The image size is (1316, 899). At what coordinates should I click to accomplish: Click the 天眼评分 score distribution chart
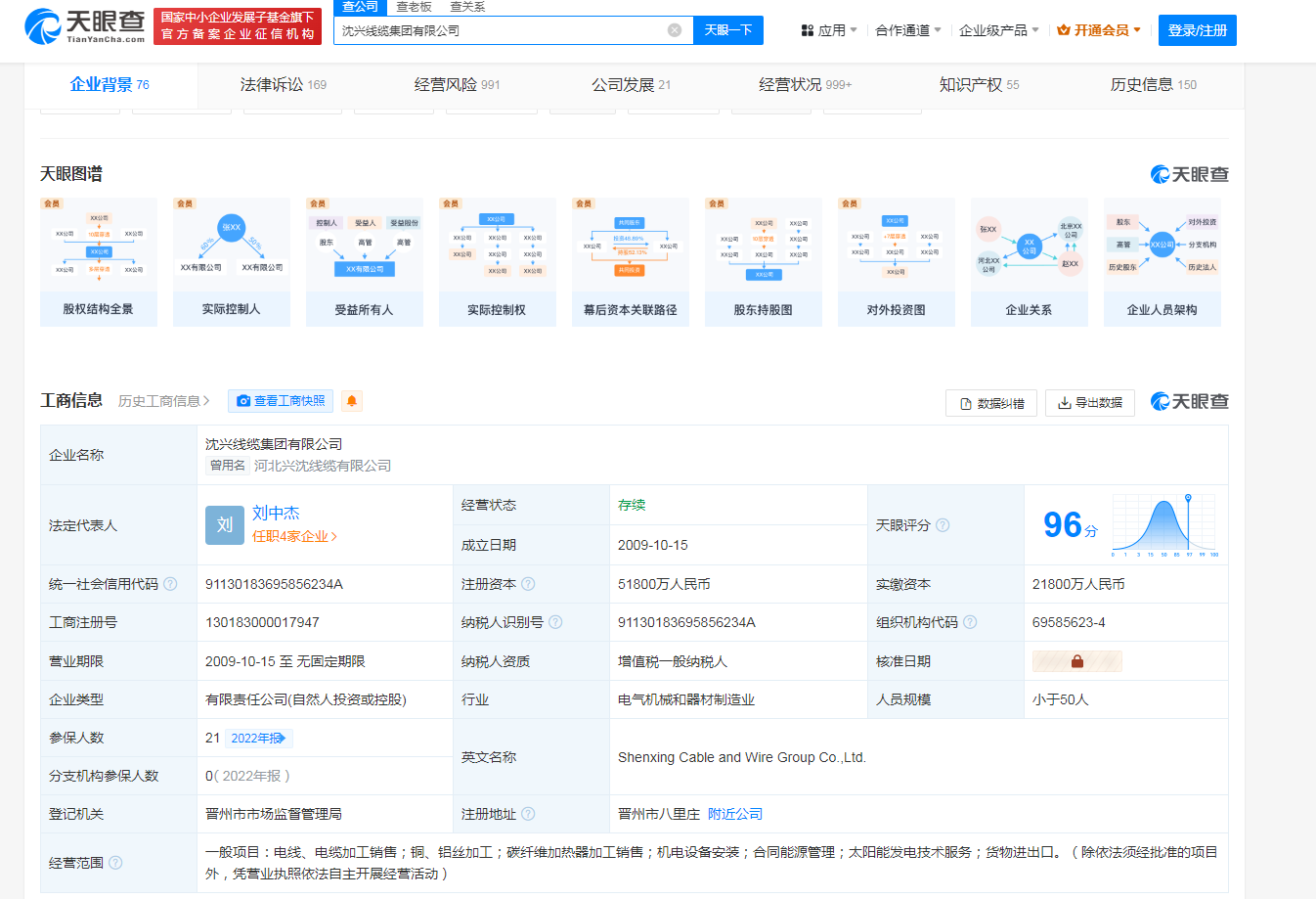point(1164,525)
